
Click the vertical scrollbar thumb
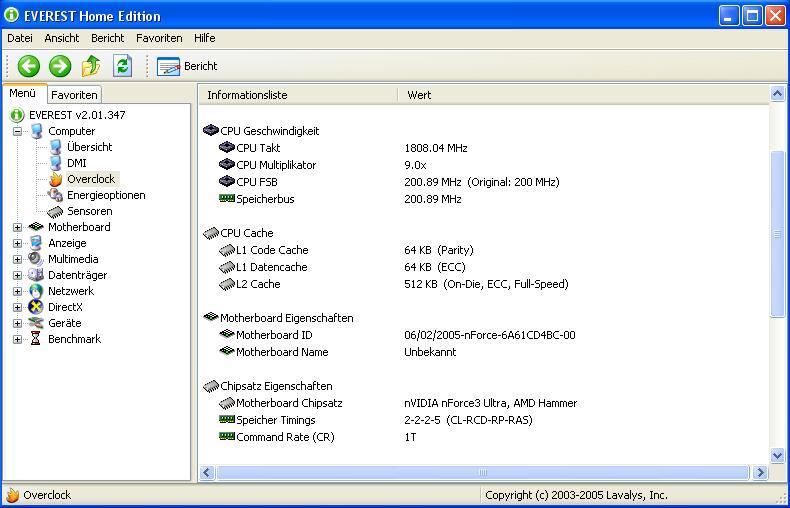coord(777,234)
